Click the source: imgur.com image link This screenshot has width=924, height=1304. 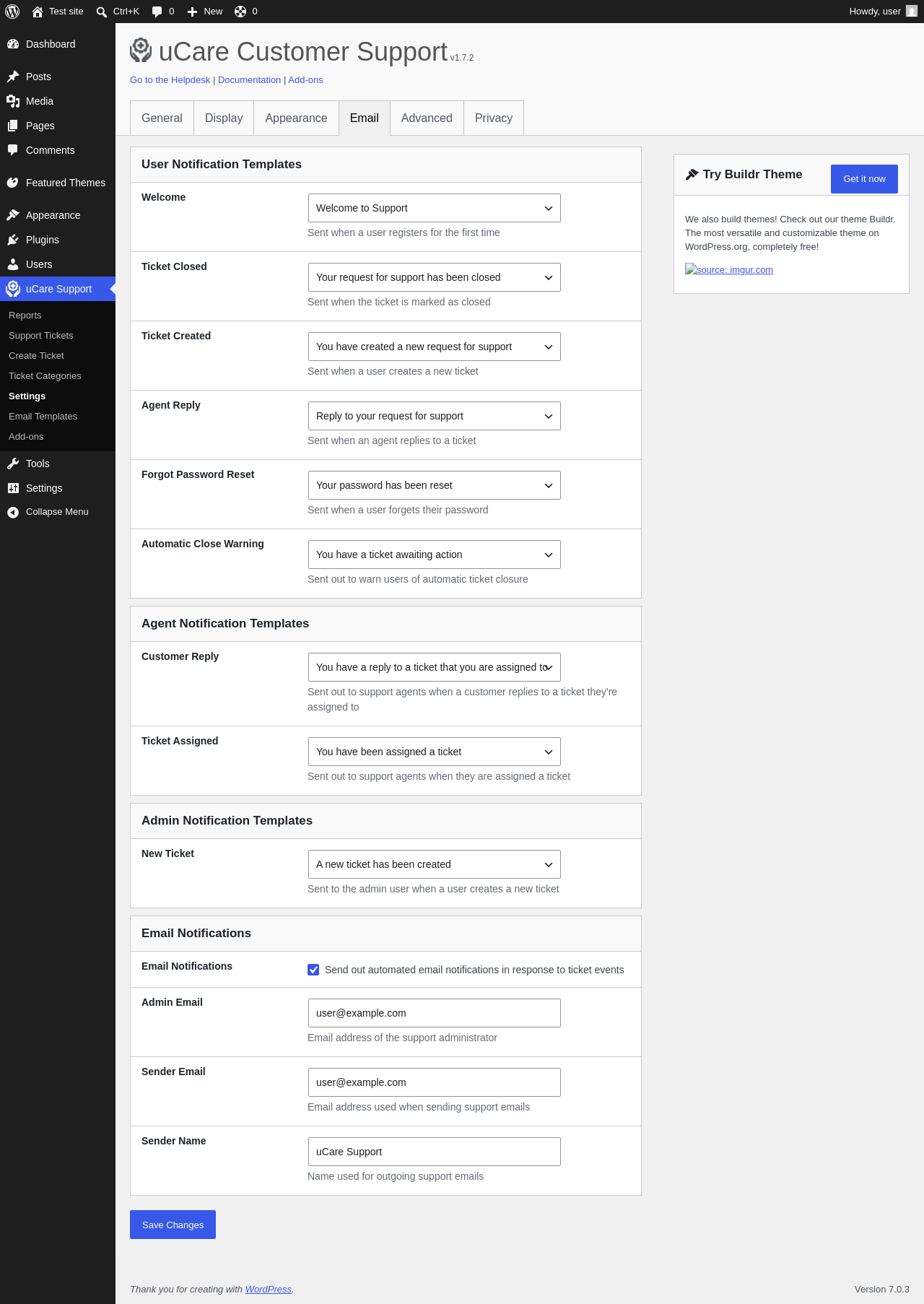(729, 269)
